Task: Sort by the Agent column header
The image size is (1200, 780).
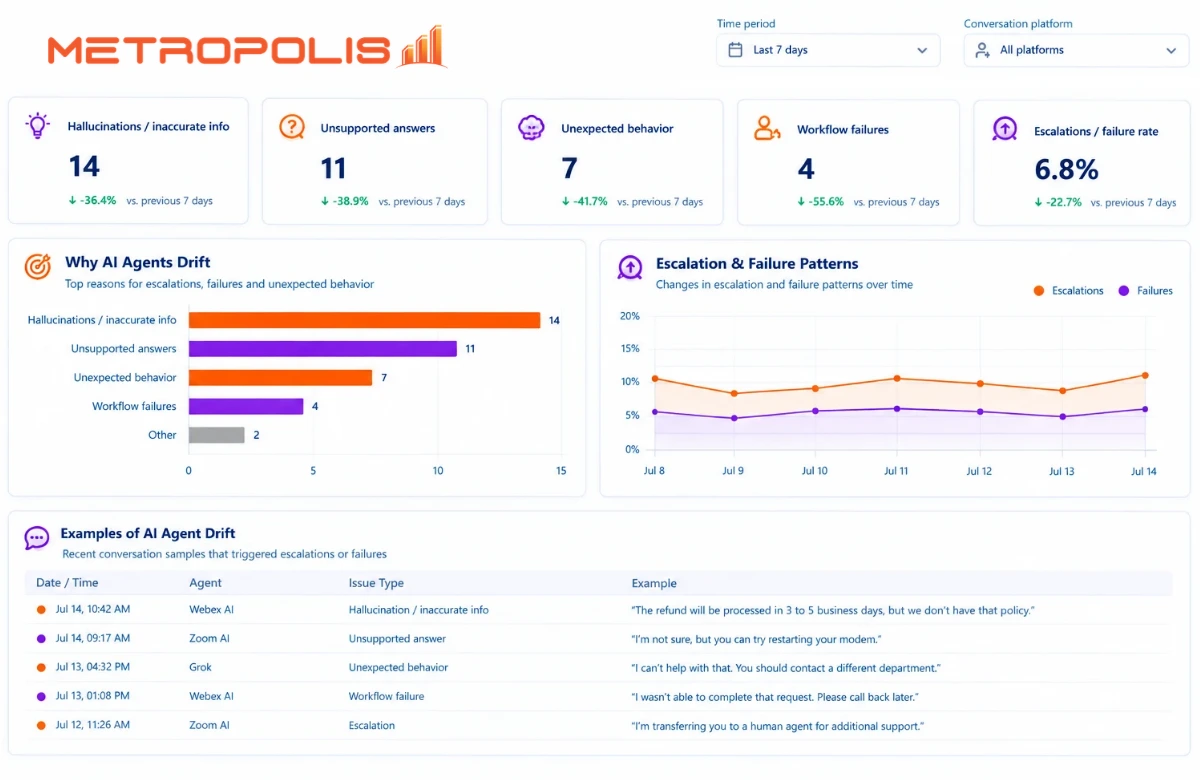Action: [205, 582]
